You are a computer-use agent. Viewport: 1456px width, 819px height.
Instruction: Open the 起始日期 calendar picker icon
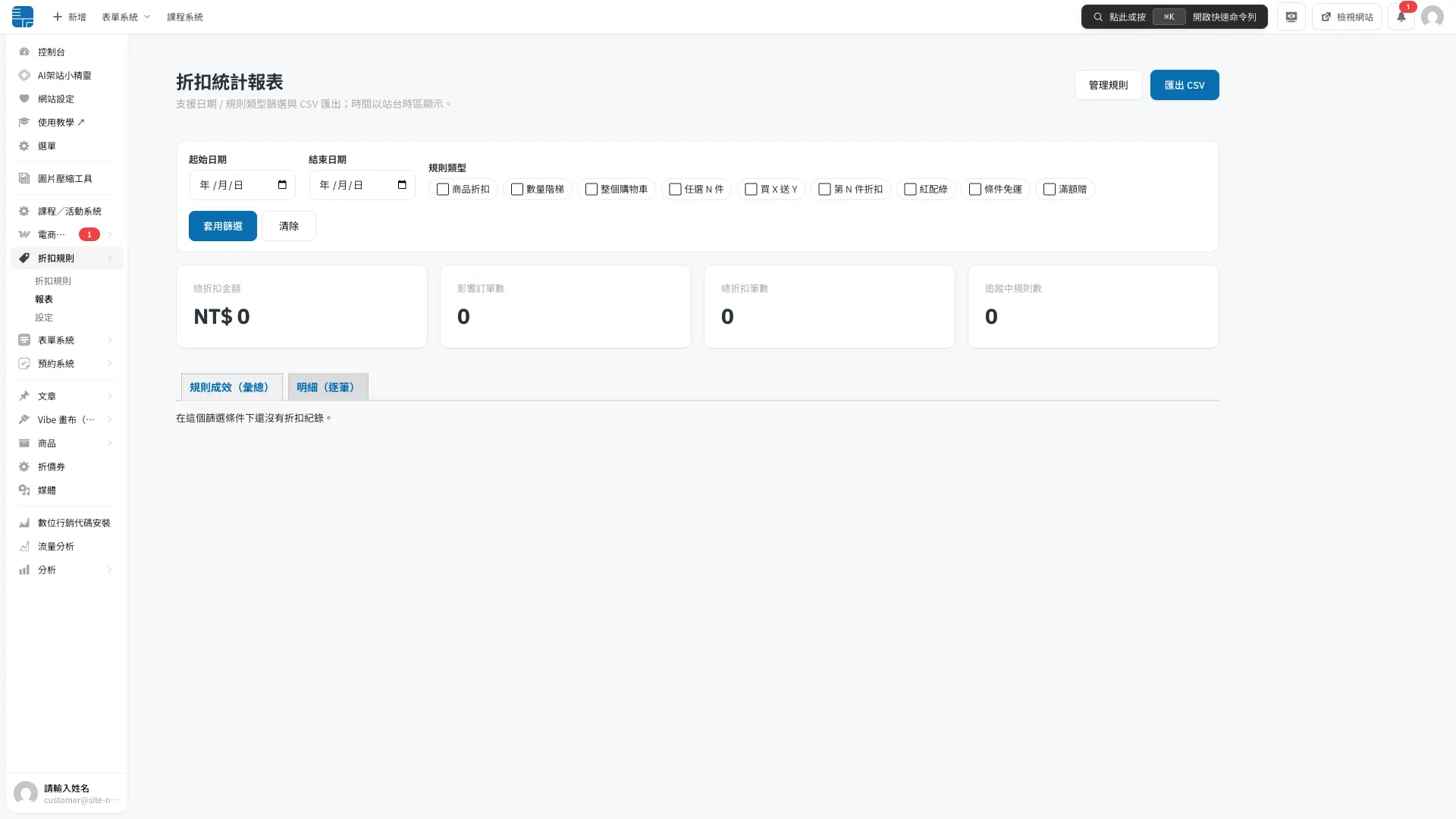[x=282, y=185]
